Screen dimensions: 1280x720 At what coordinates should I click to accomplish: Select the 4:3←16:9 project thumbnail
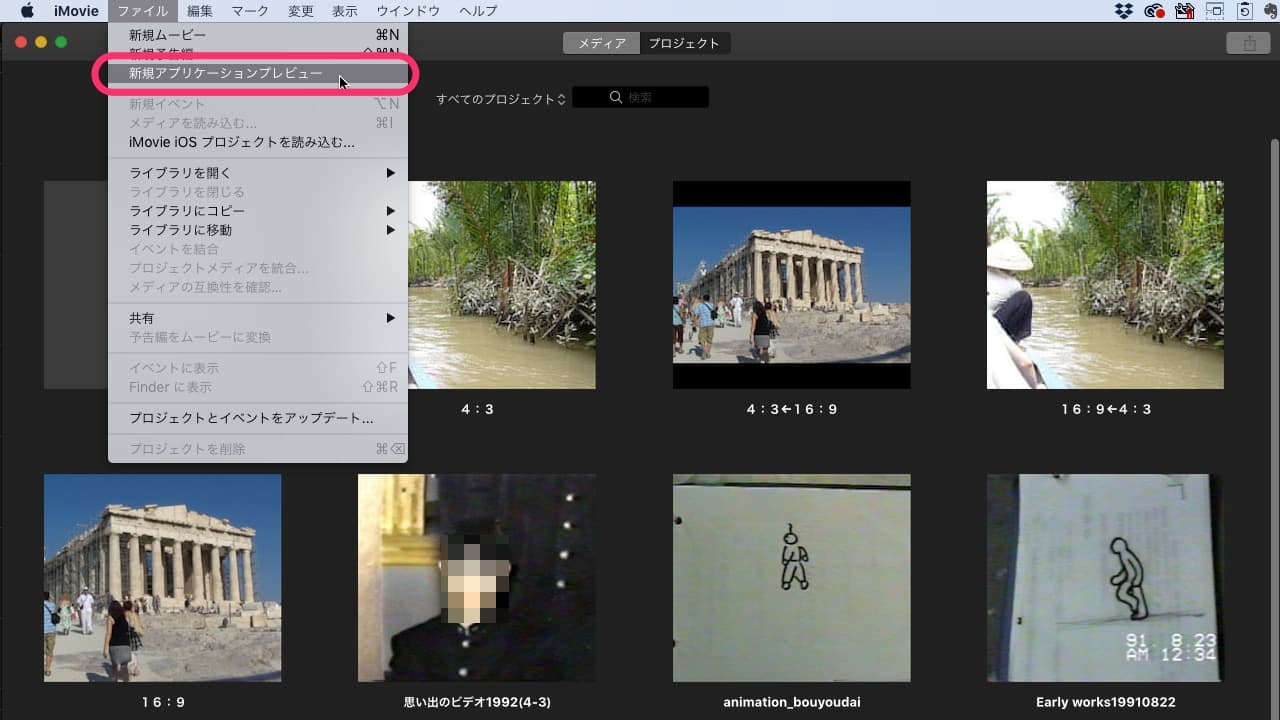coord(791,285)
